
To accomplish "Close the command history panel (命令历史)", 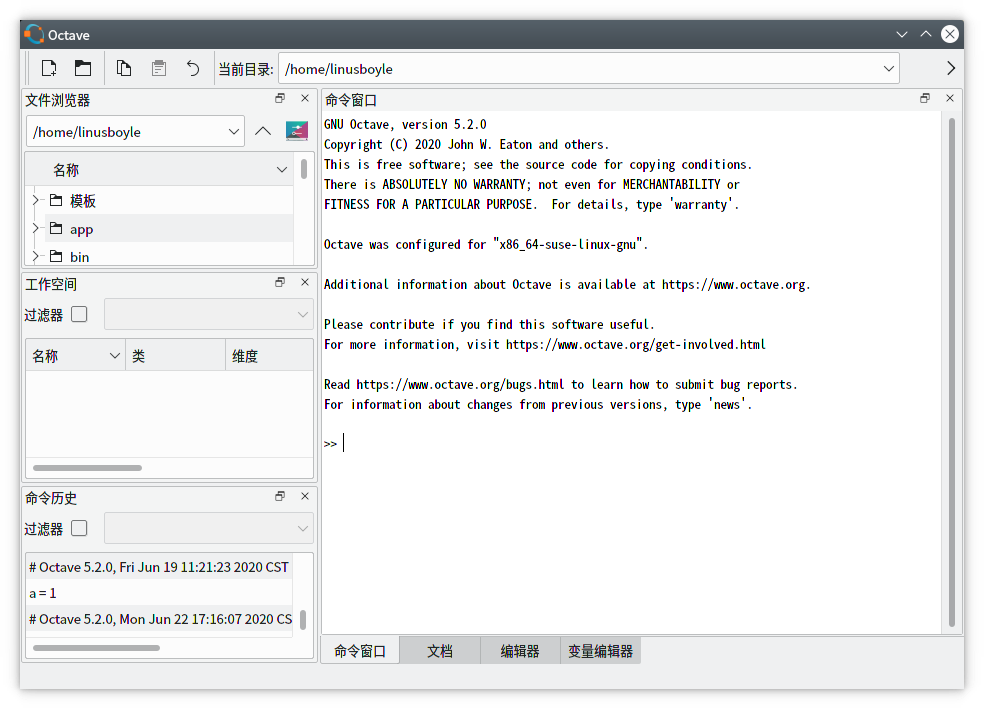I will (x=305, y=496).
